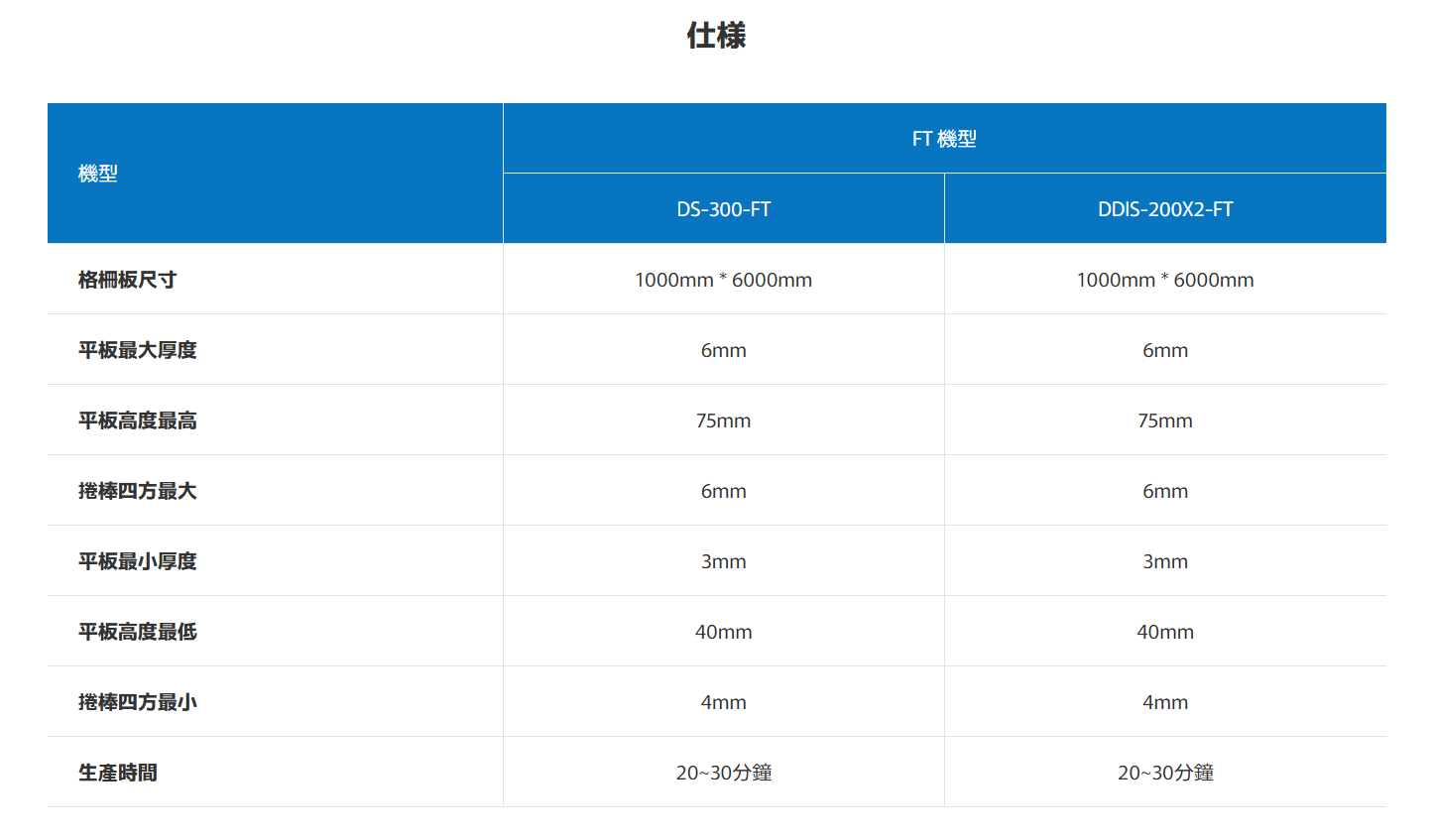Select the 生產時間 row label
1433x840 pixels.
coord(118,773)
